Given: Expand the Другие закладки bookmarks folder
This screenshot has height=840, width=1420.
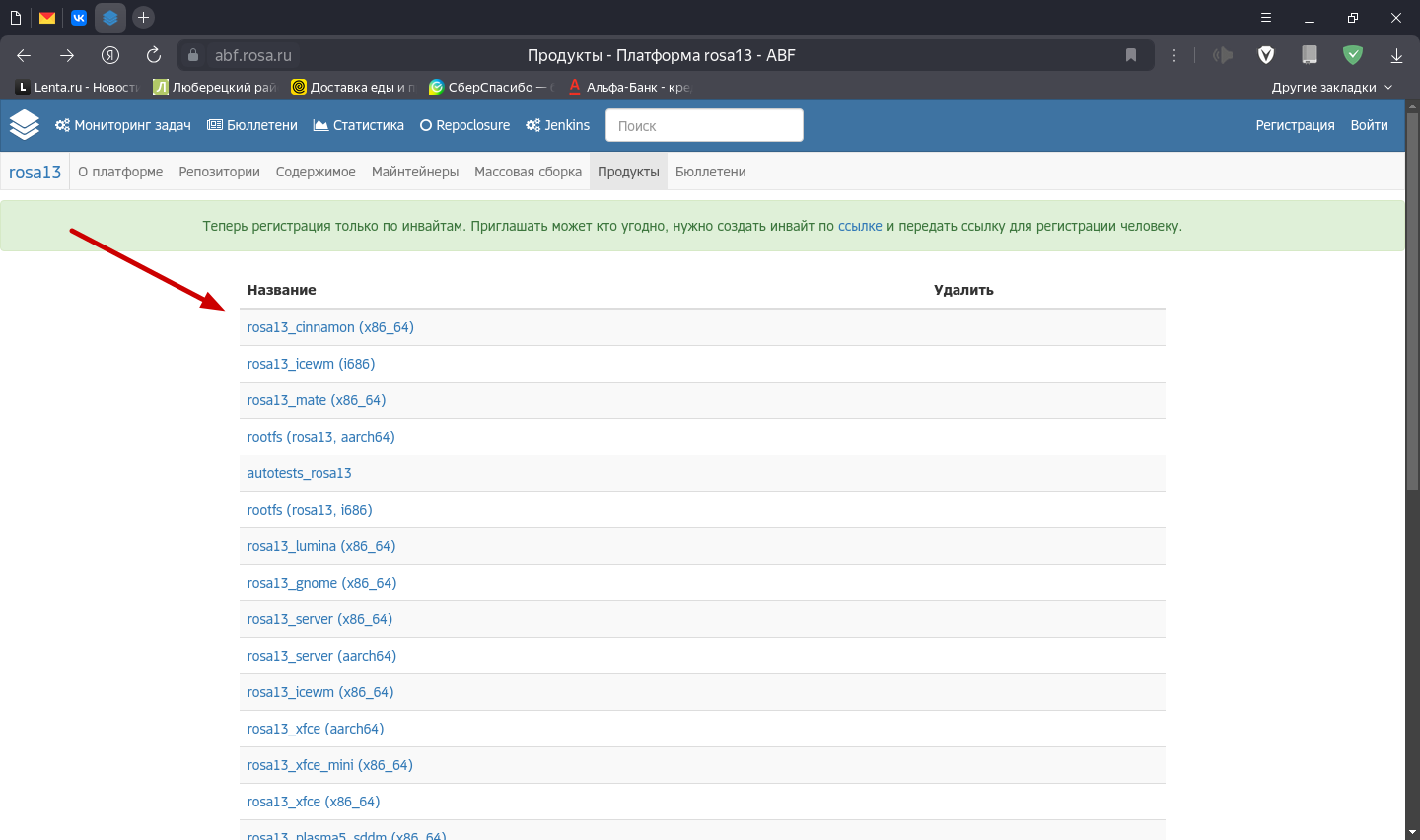Looking at the screenshot, I should (x=1331, y=87).
